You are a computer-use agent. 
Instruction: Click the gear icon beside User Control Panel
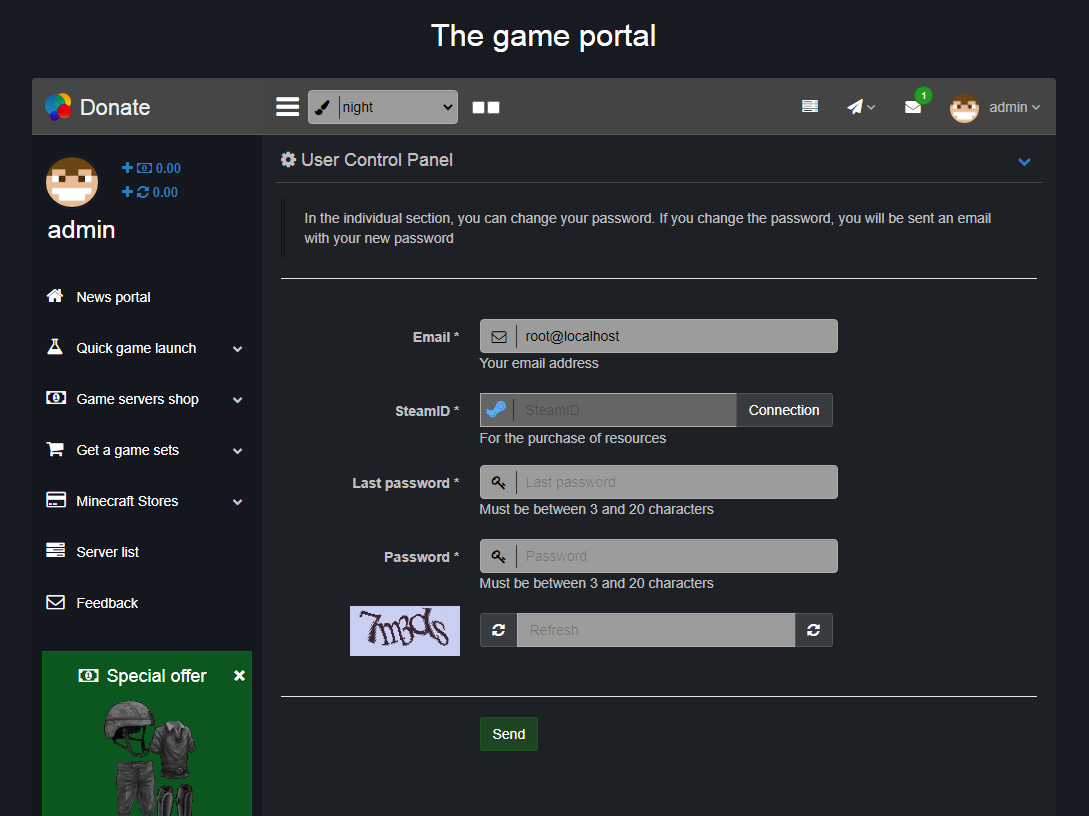point(288,160)
